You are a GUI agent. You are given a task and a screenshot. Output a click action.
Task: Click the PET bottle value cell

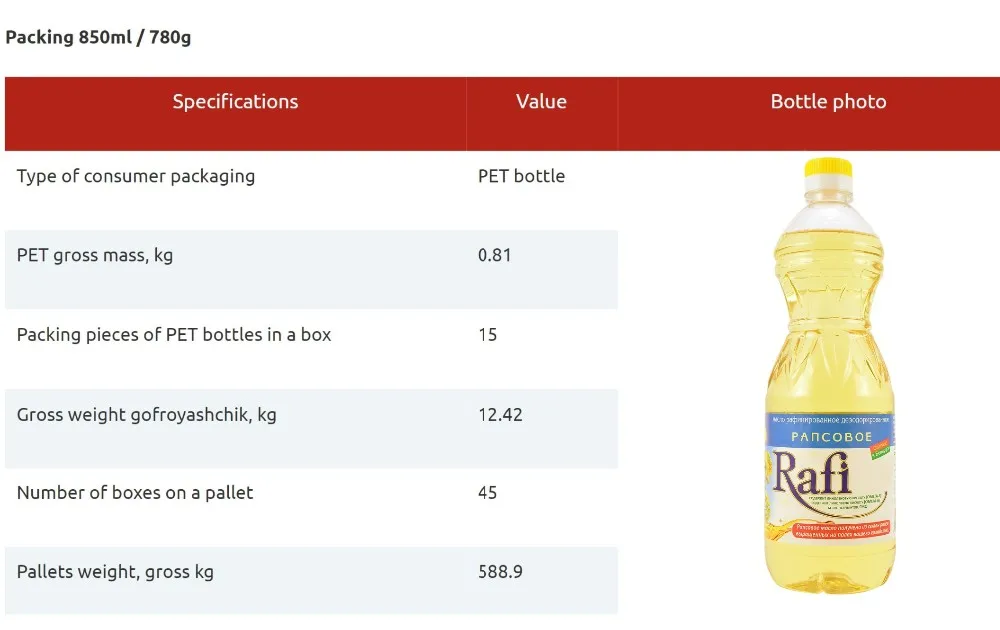pos(521,177)
